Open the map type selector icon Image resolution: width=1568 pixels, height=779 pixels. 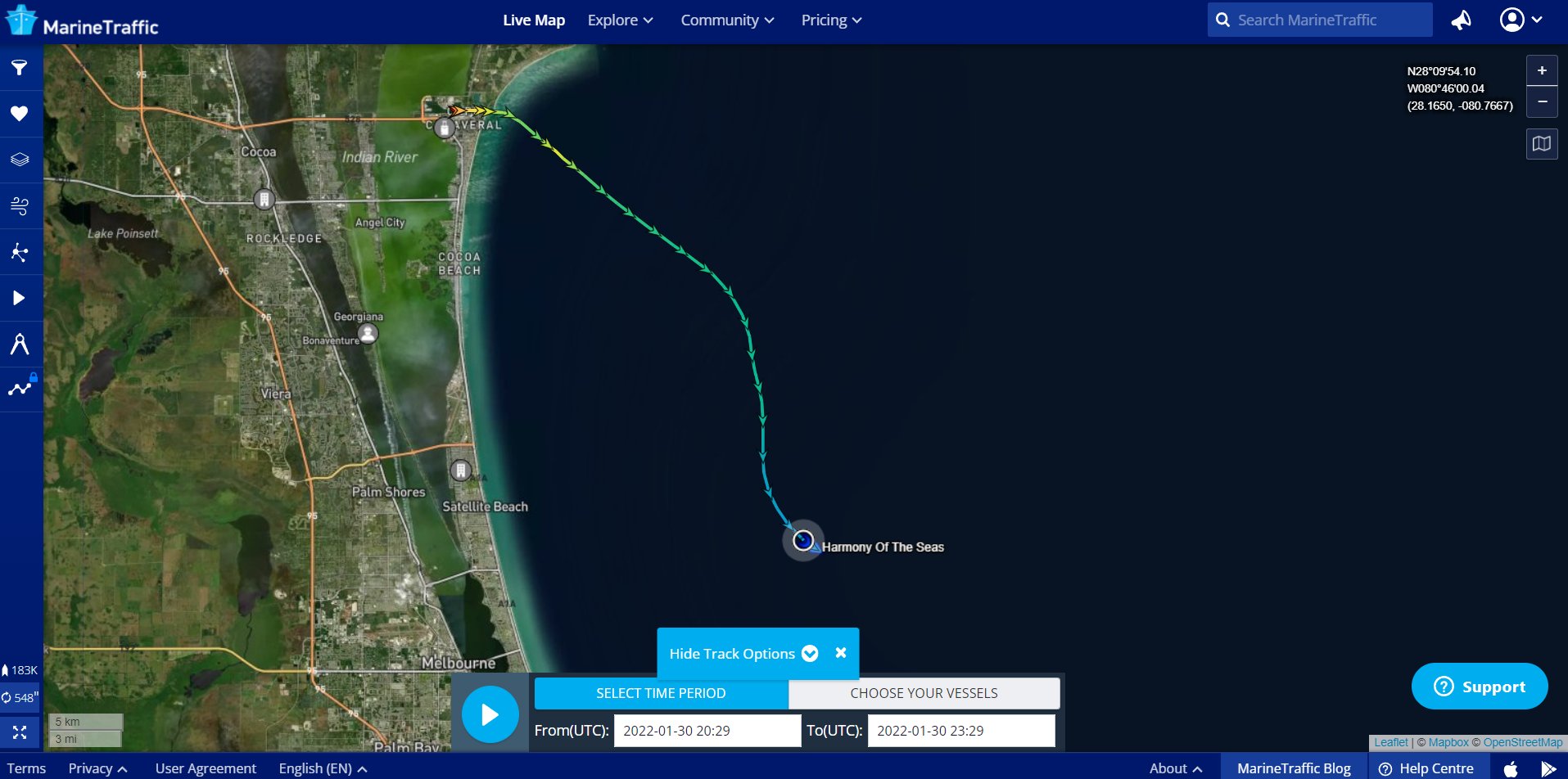[1542, 144]
